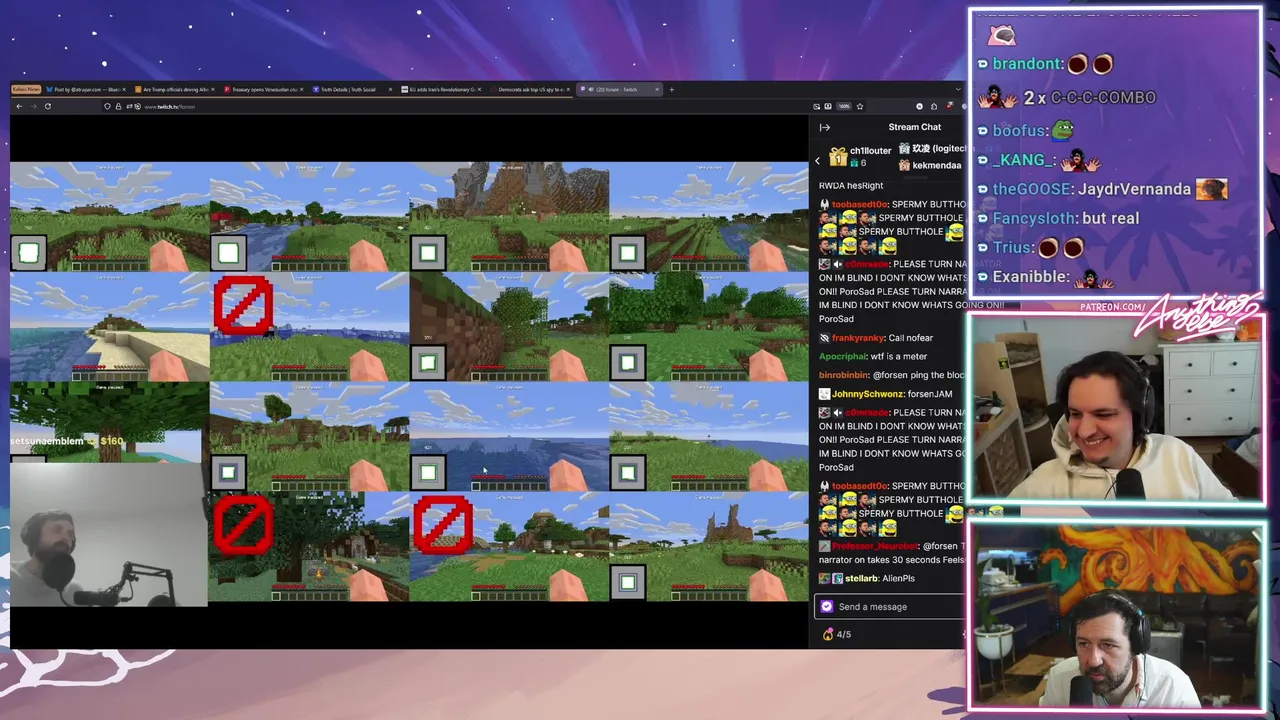
Task: Switch to the 'Are Trump officials' tab
Action: [x=174, y=89]
